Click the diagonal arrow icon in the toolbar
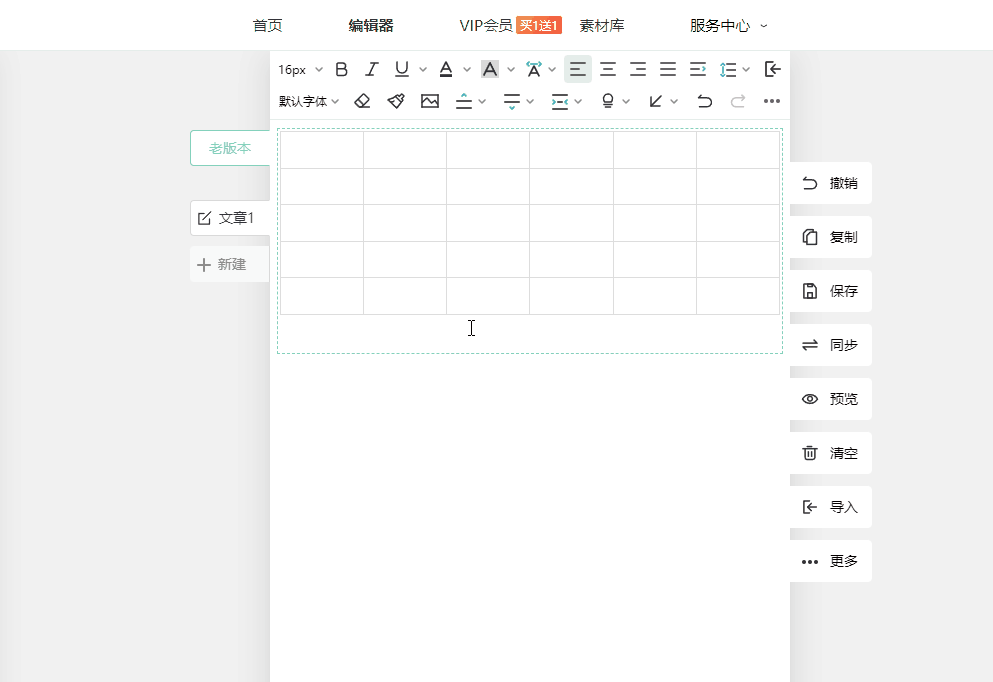Screen dimensions: 993x682 click(x=656, y=101)
